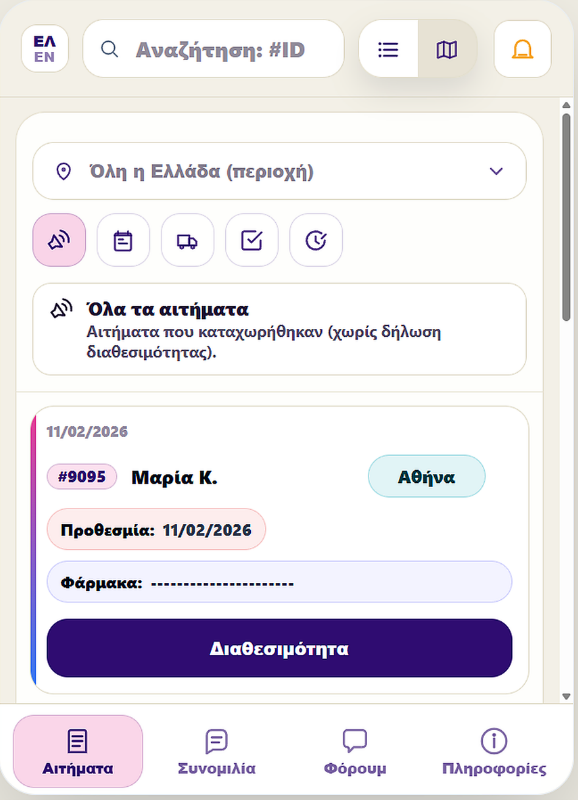Open the calendar/notes filter icon
The height and width of the screenshot is (800, 578).
[x=123, y=240]
